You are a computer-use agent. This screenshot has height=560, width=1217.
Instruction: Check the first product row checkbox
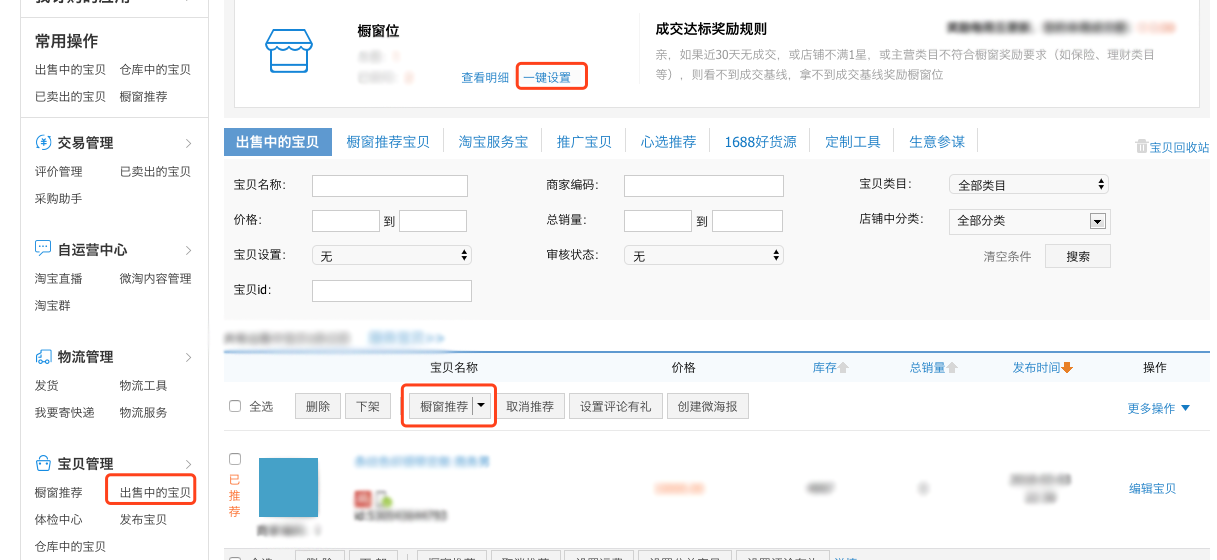click(235, 459)
